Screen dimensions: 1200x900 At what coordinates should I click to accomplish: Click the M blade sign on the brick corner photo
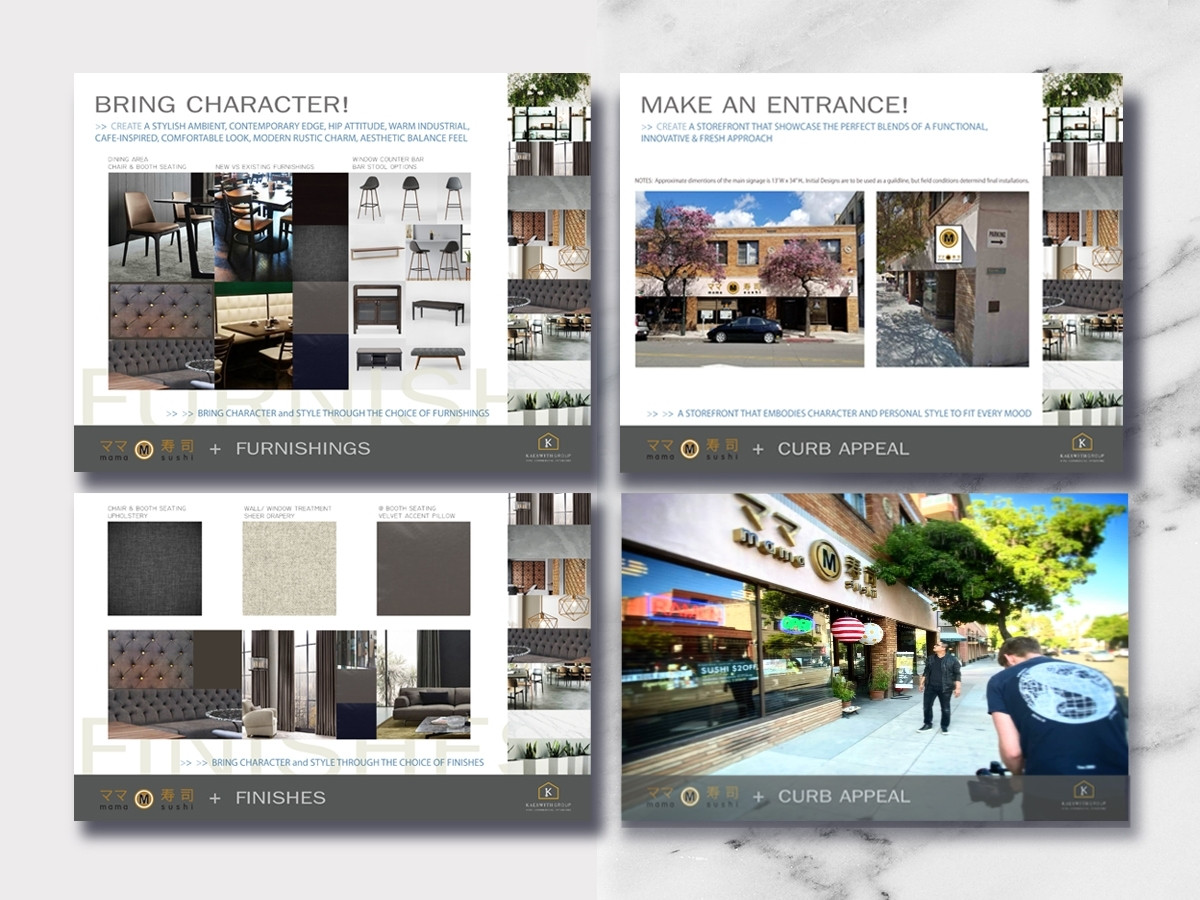tap(948, 241)
